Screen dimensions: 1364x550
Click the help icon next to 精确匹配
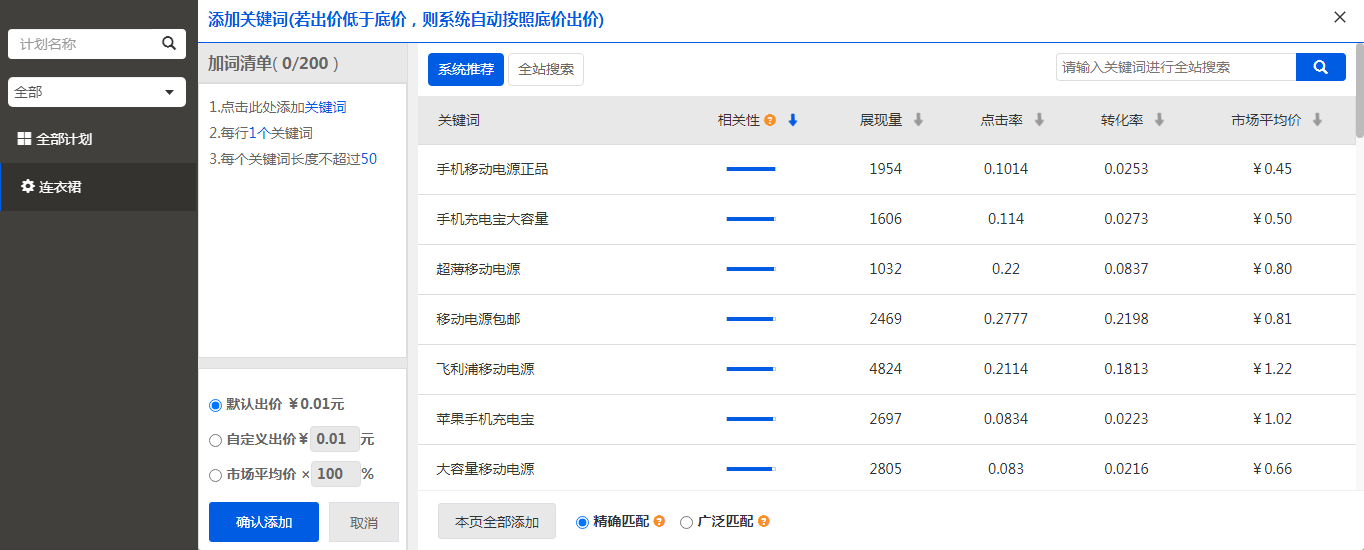[659, 522]
